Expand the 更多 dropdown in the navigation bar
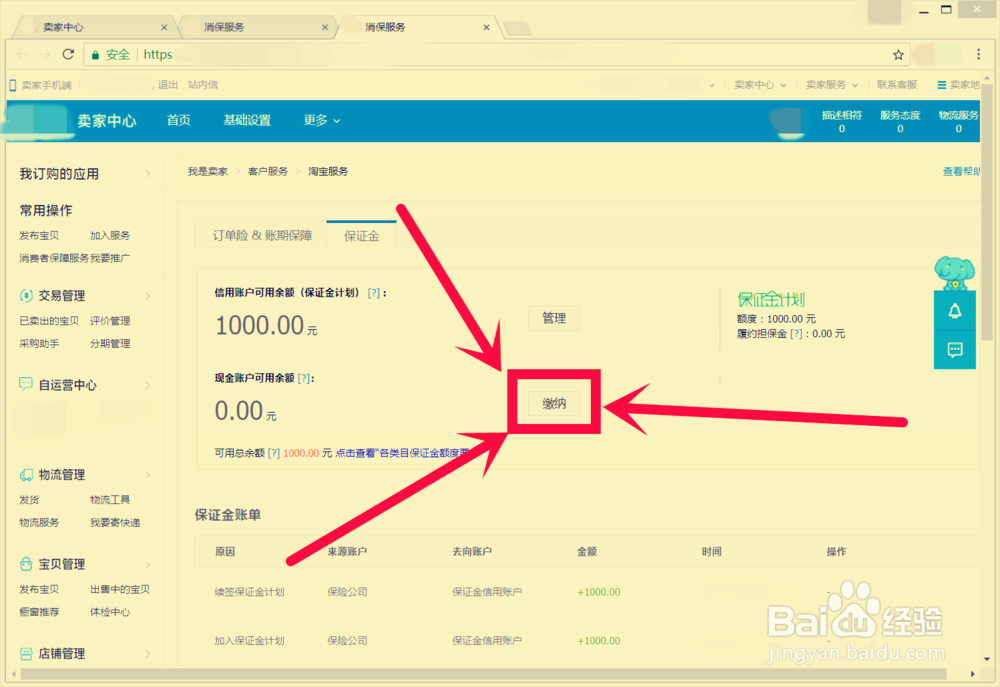1000x687 pixels. coord(321,120)
